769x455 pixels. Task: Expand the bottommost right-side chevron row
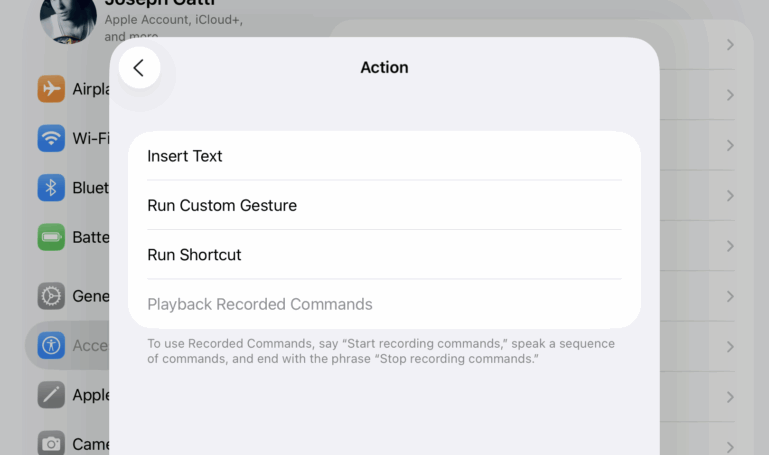[730, 447]
